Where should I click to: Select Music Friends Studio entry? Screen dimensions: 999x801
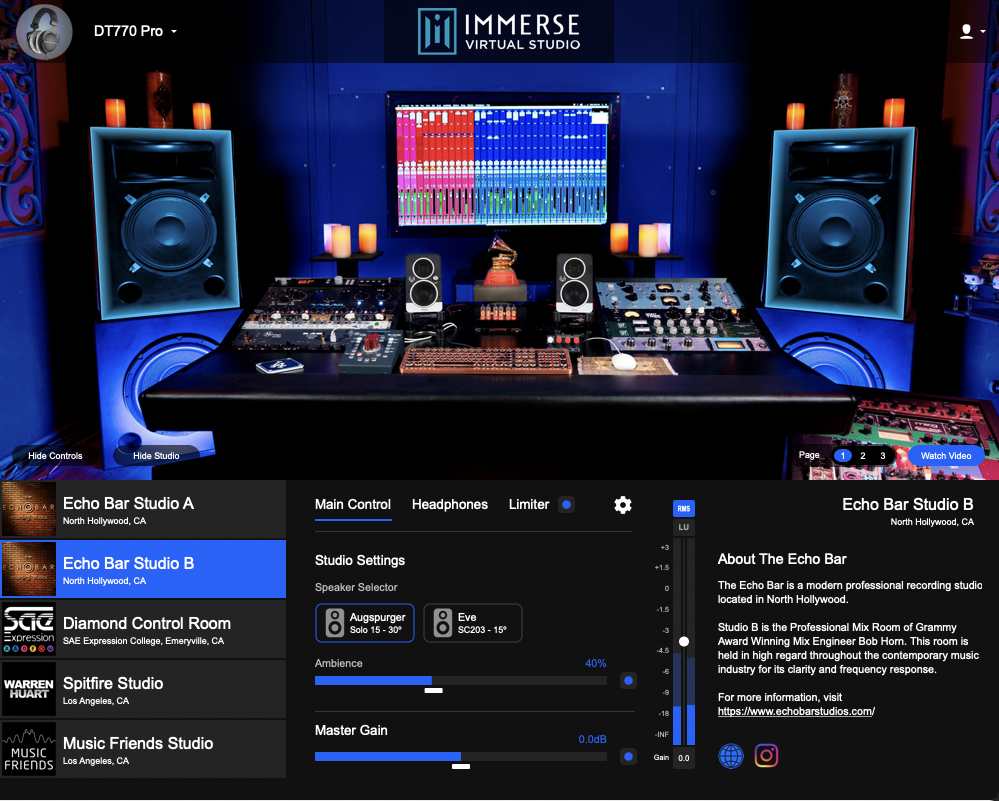coord(143,749)
